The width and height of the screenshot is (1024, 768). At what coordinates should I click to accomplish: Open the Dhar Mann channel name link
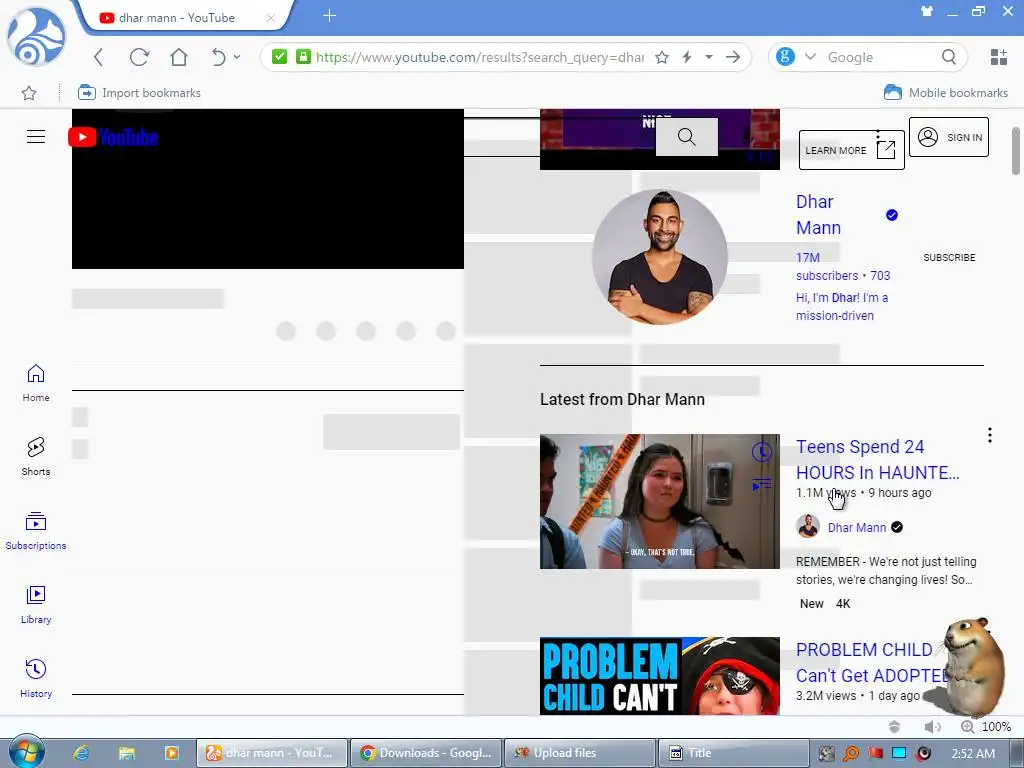click(x=818, y=215)
